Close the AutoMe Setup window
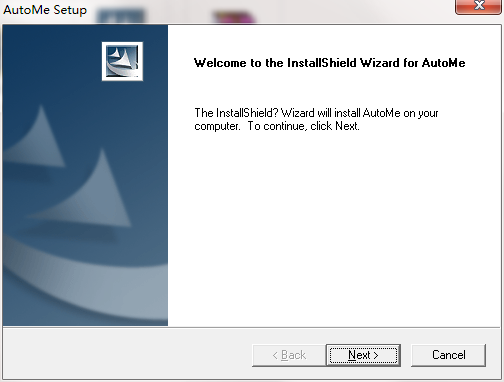The width and height of the screenshot is (504, 382). point(479,6)
